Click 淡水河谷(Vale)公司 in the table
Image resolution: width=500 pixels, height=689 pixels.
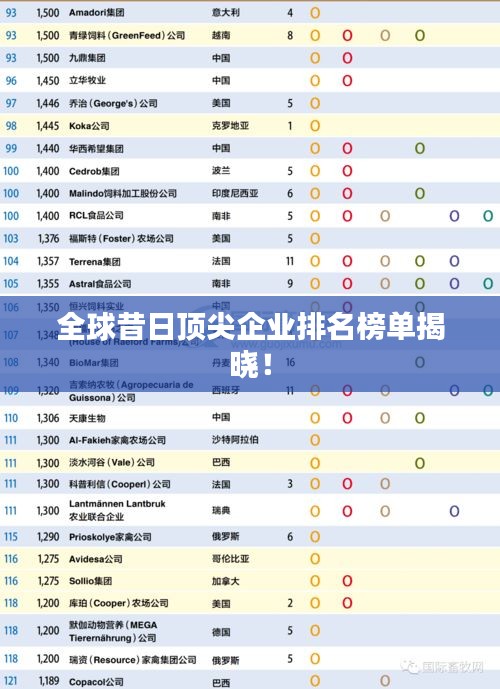112,463
